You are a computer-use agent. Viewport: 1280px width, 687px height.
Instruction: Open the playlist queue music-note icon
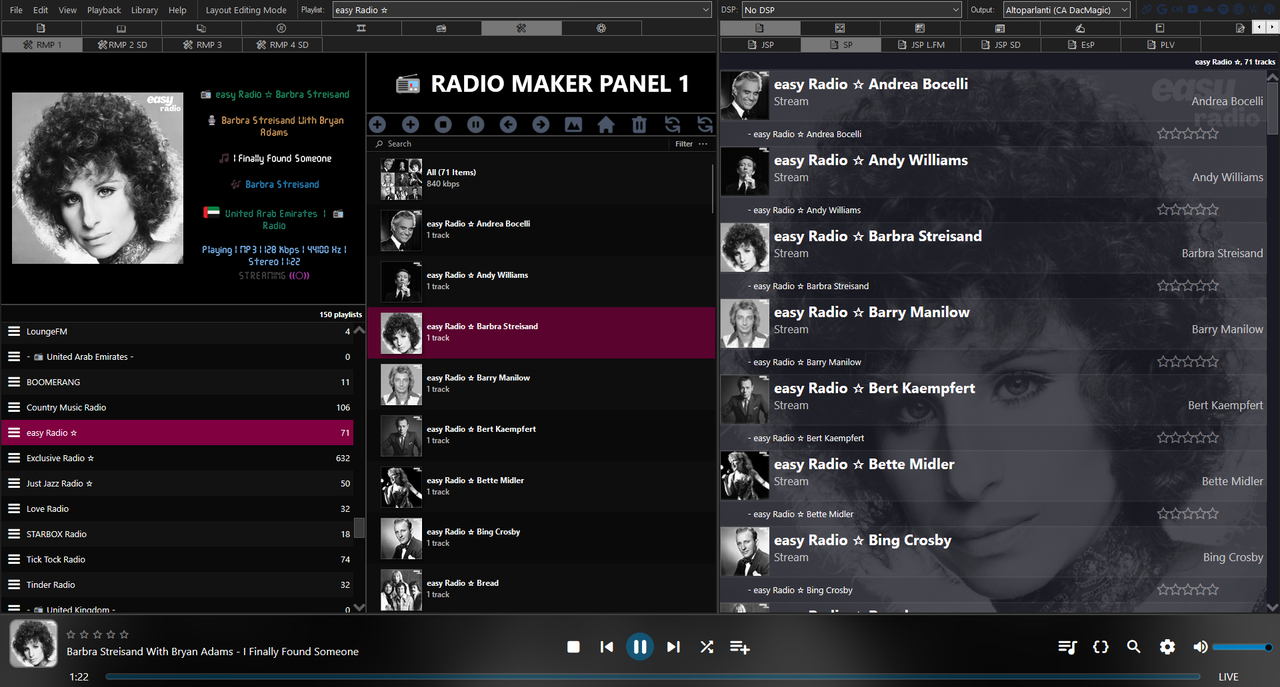[x=1067, y=647]
